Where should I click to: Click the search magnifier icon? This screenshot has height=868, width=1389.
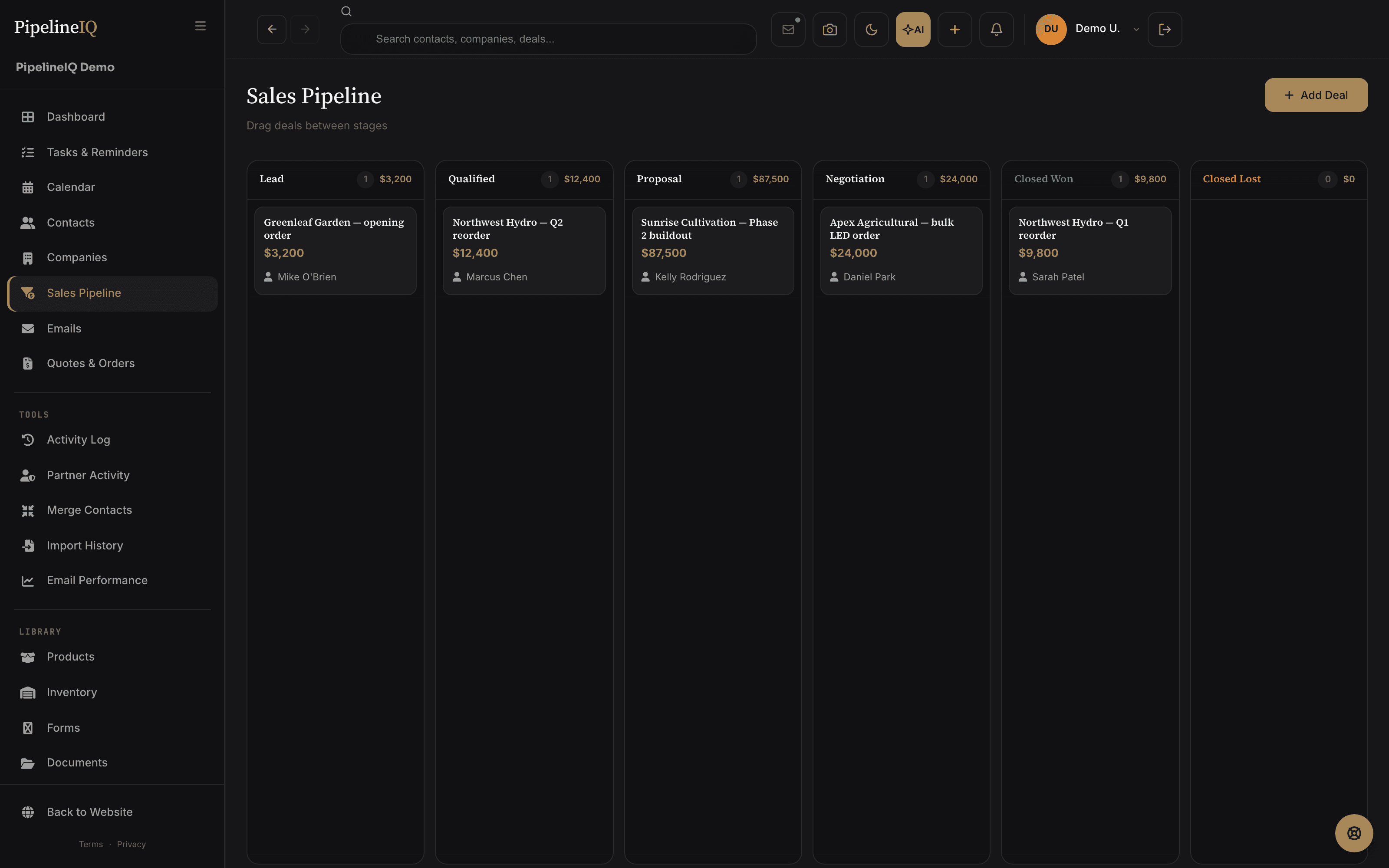coord(346,11)
